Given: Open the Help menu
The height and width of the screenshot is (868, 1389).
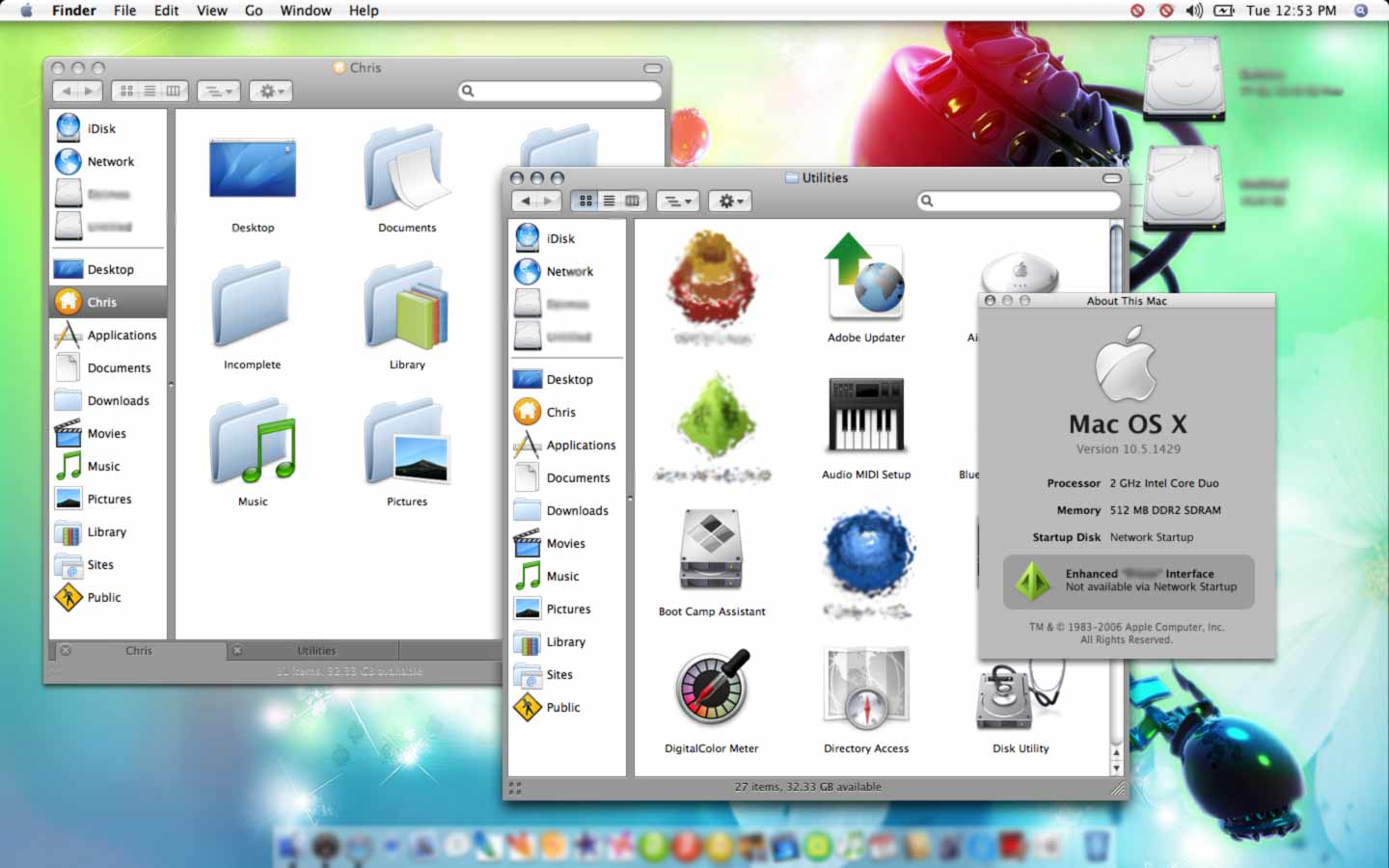Looking at the screenshot, I should [364, 11].
